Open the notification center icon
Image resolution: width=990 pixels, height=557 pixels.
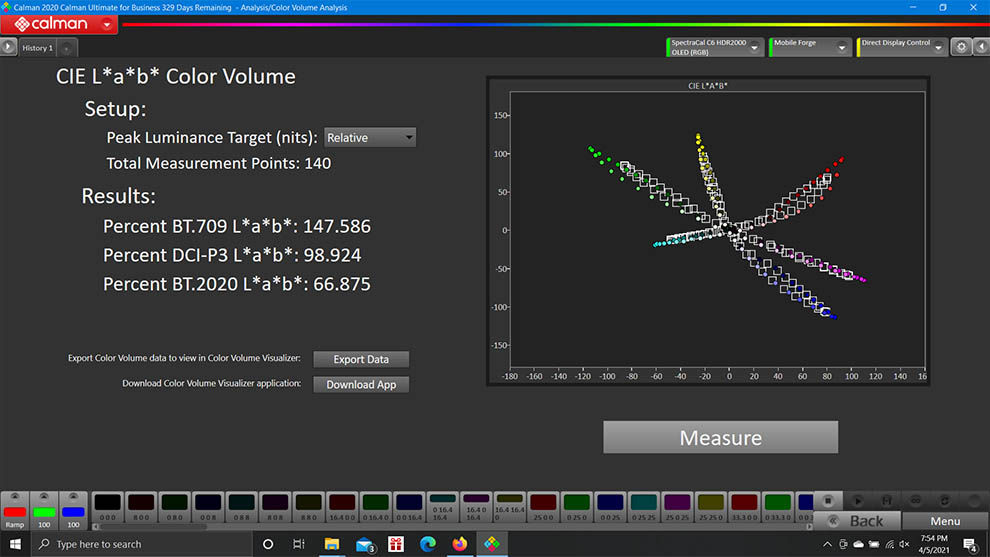pos(970,544)
